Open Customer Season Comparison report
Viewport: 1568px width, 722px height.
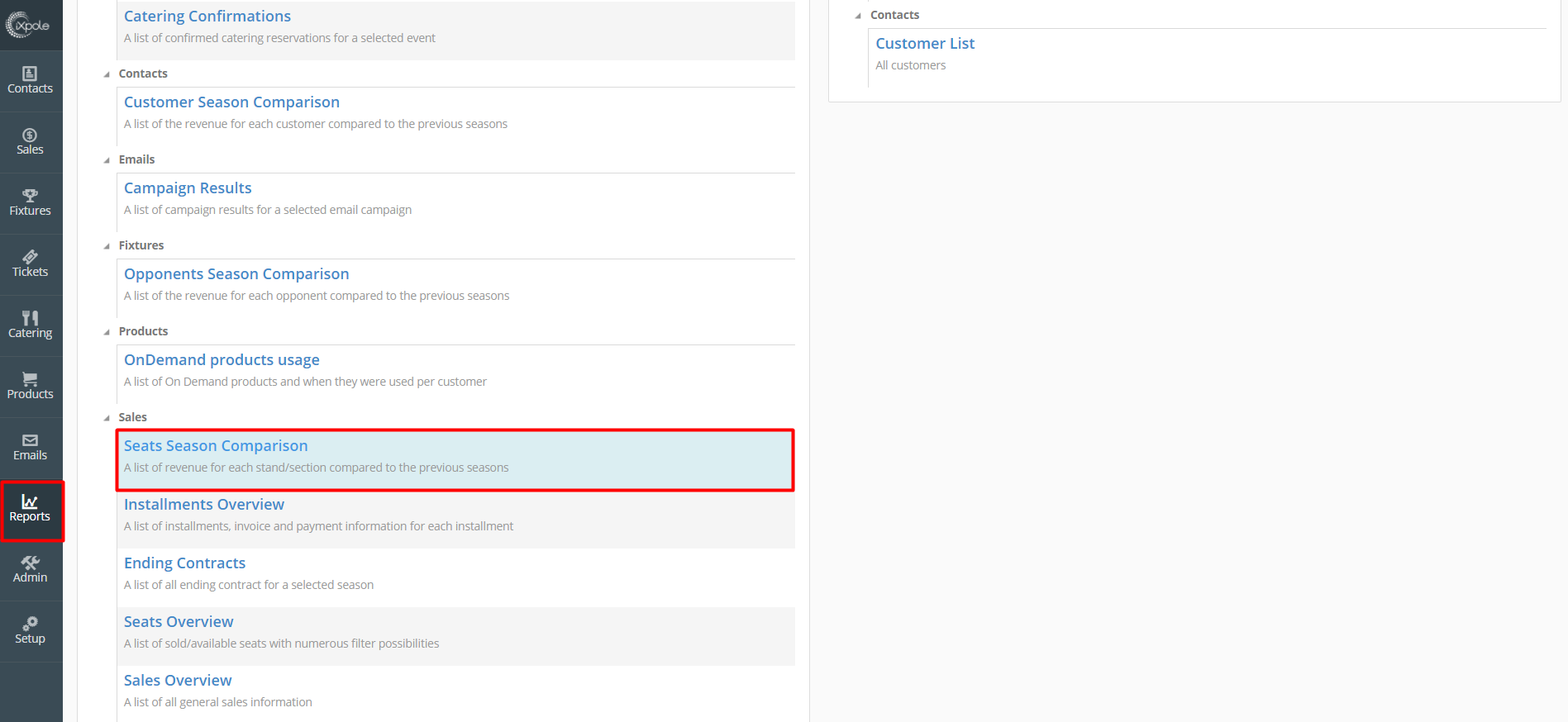click(x=231, y=102)
